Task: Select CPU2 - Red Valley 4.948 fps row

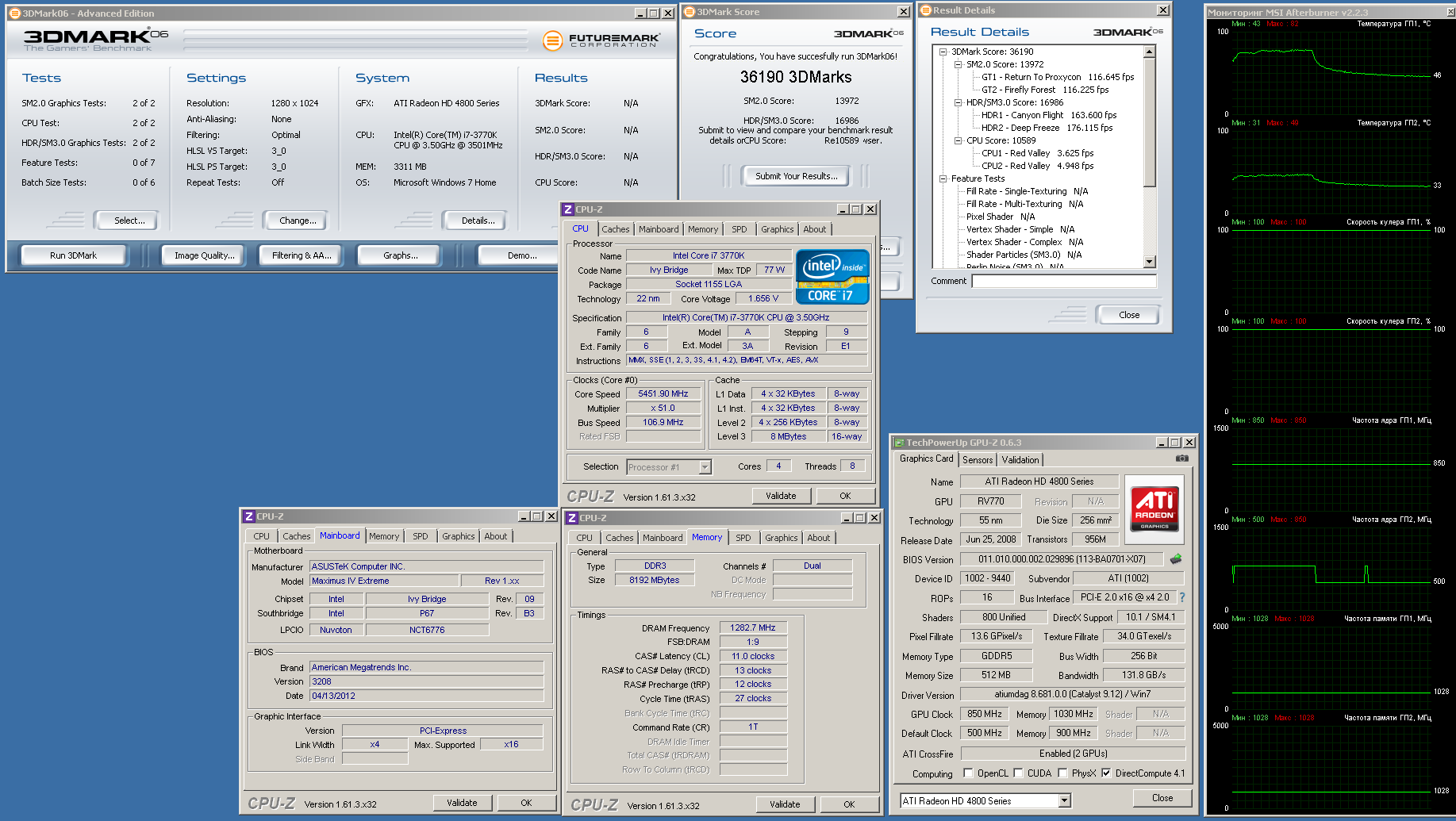Action: [x=1037, y=166]
